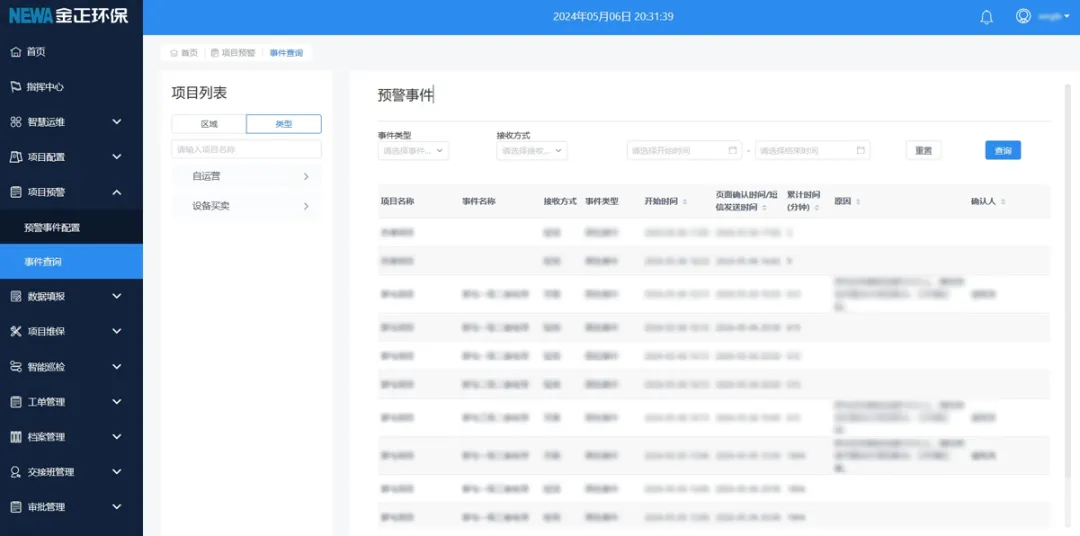Screen dimensions: 1080x536
Task: Click the 智慧运维 grid icon
Action: coord(16,122)
